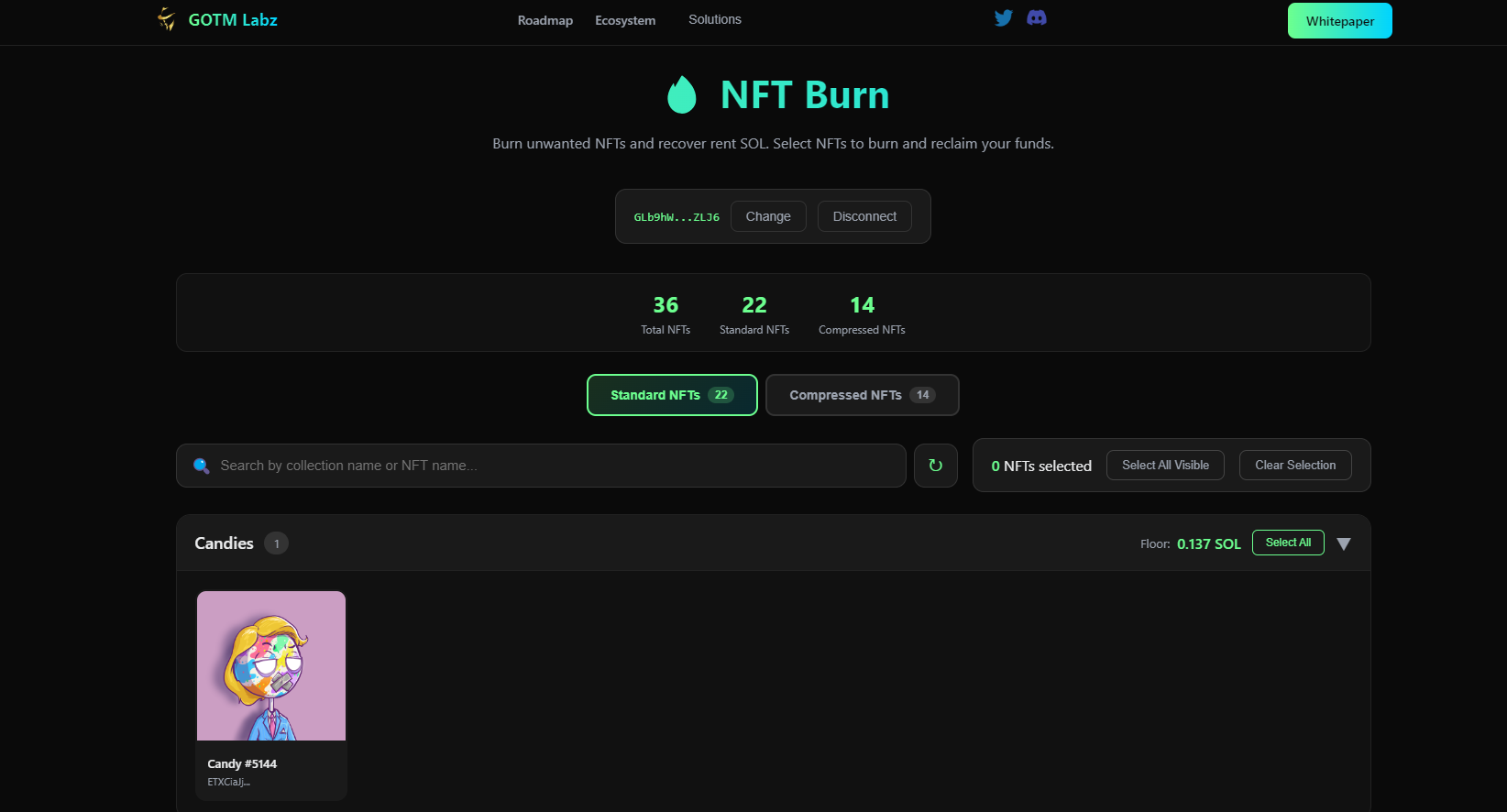Open the Solutions menu item
Viewport: 1507px width, 812px height.
[715, 19]
